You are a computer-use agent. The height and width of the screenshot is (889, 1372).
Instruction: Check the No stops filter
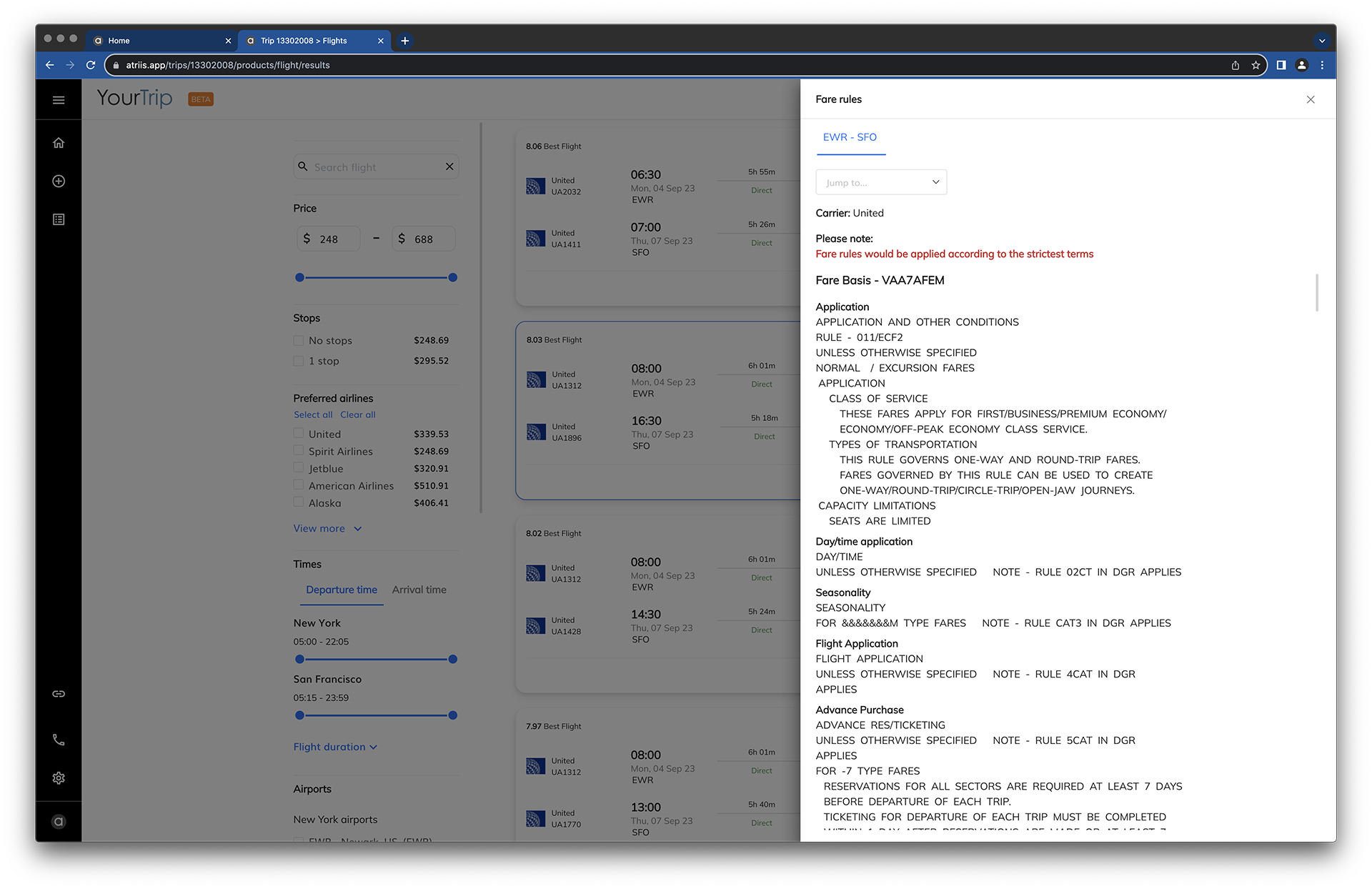(x=299, y=341)
